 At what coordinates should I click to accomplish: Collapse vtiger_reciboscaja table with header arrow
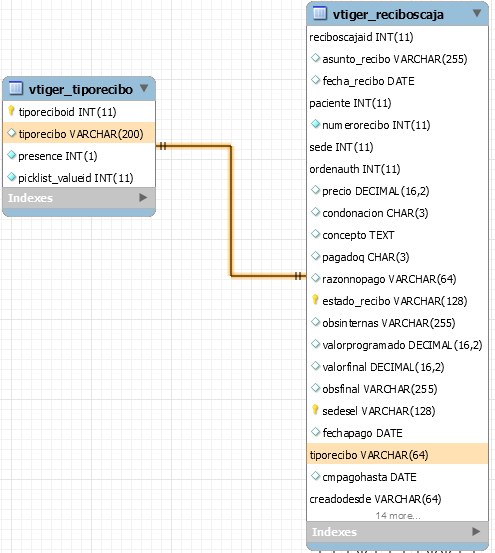coord(477,13)
